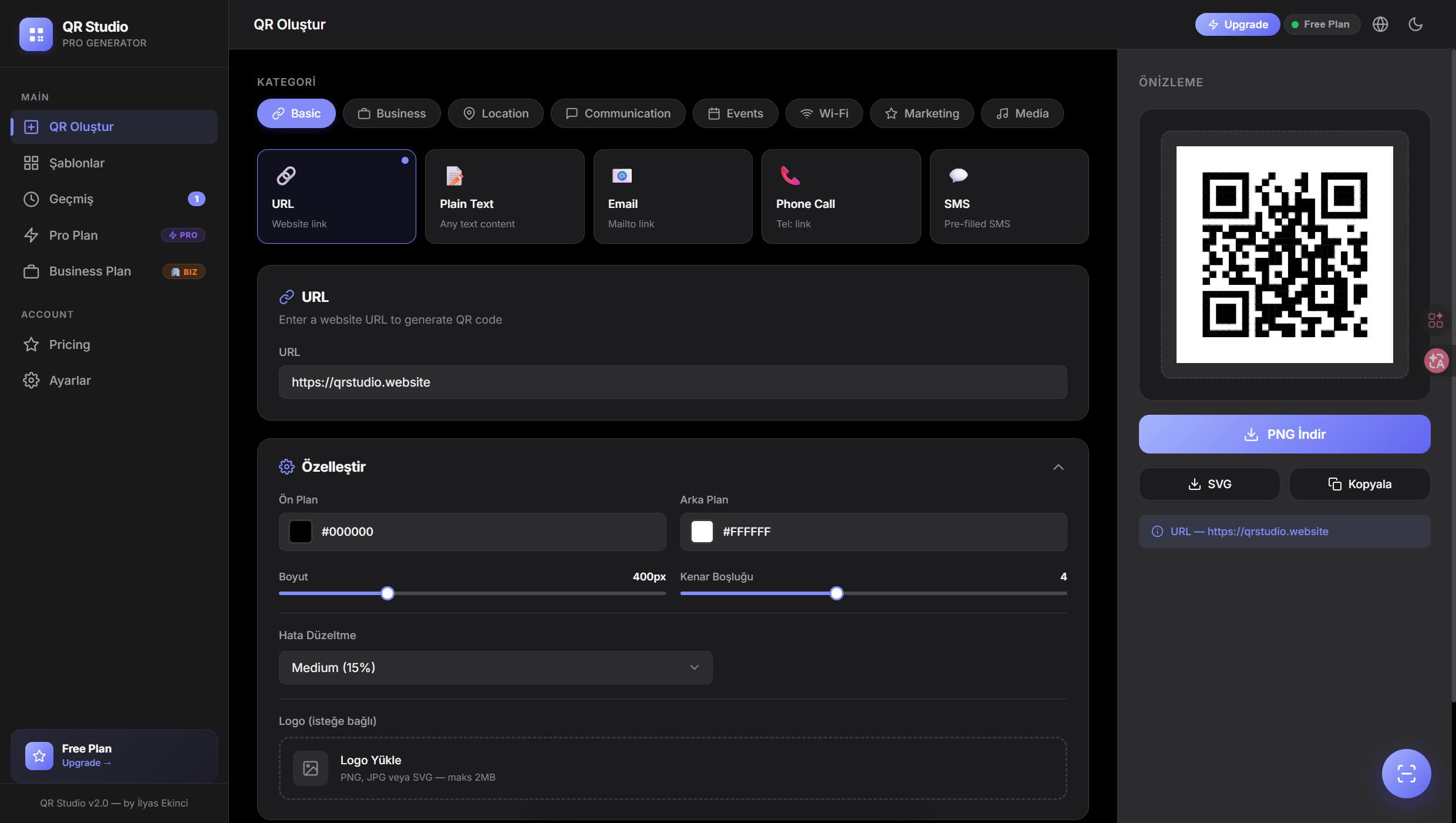Open Pro Plan sidebar item
The width and height of the screenshot is (1456, 823).
(x=114, y=235)
